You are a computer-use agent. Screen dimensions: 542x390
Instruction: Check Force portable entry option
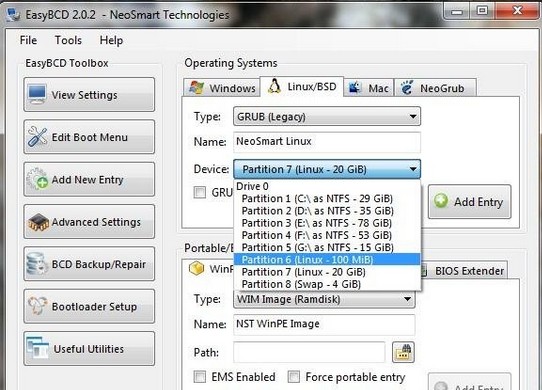tap(294, 377)
